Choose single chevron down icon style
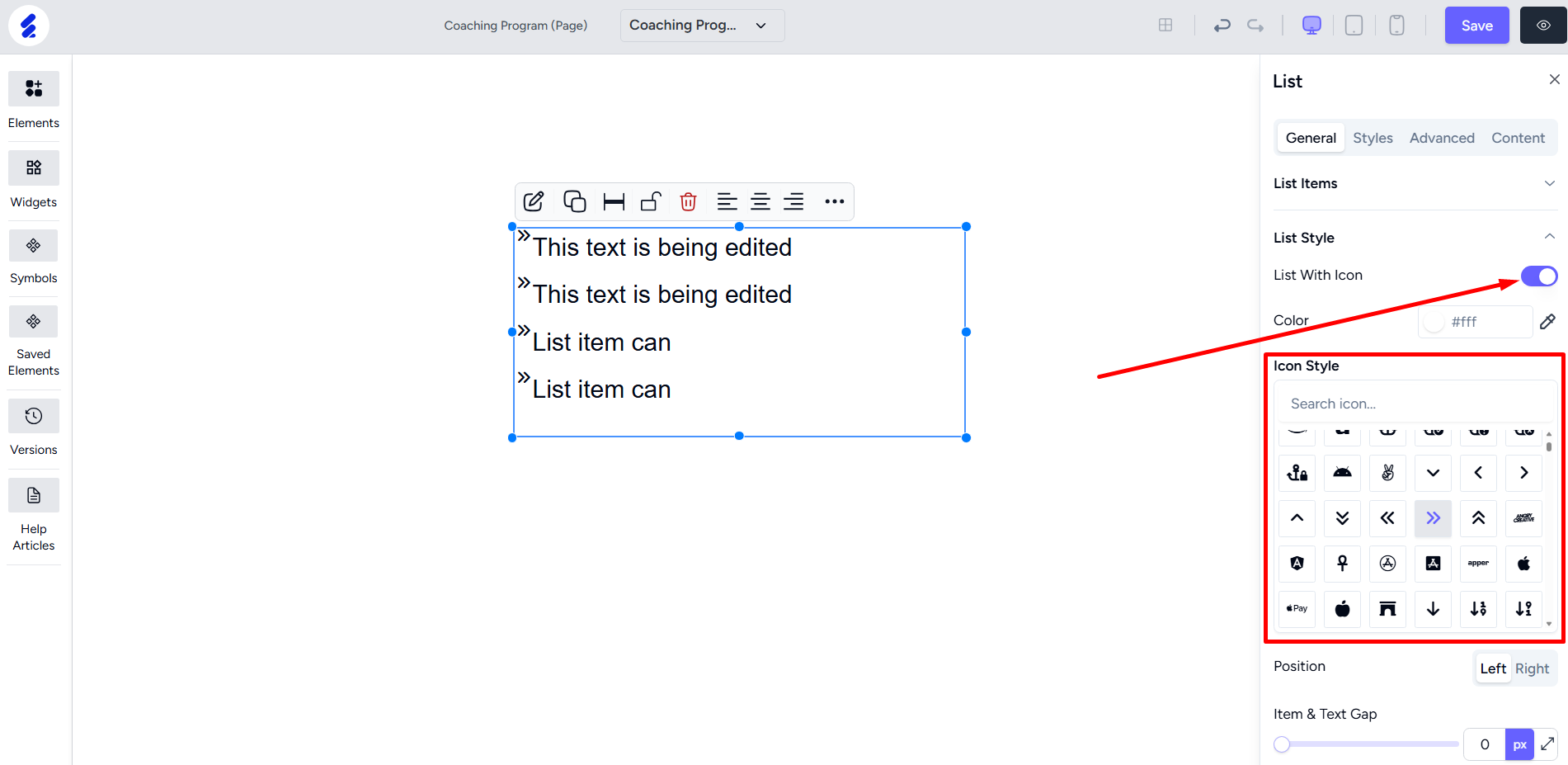The width and height of the screenshot is (1568, 765). tap(1433, 473)
